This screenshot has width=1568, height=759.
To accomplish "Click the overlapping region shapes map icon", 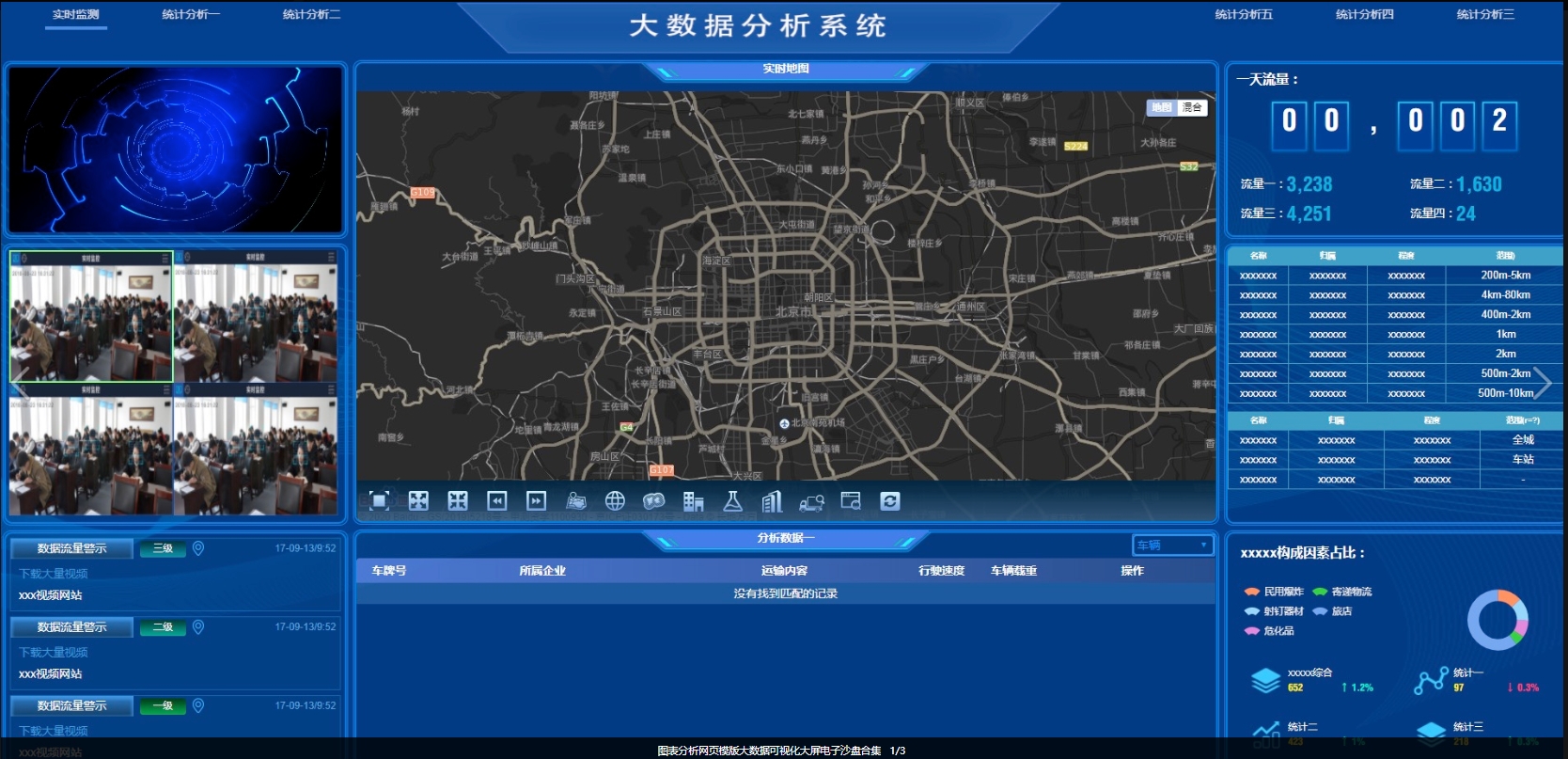I will [654, 501].
